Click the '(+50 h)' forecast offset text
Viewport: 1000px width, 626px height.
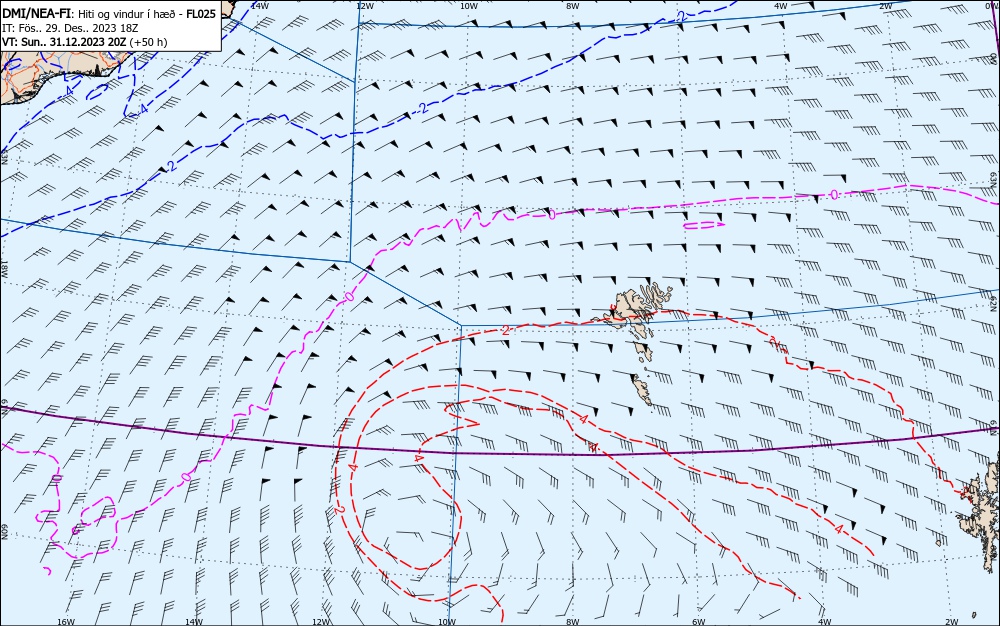[149, 42]
